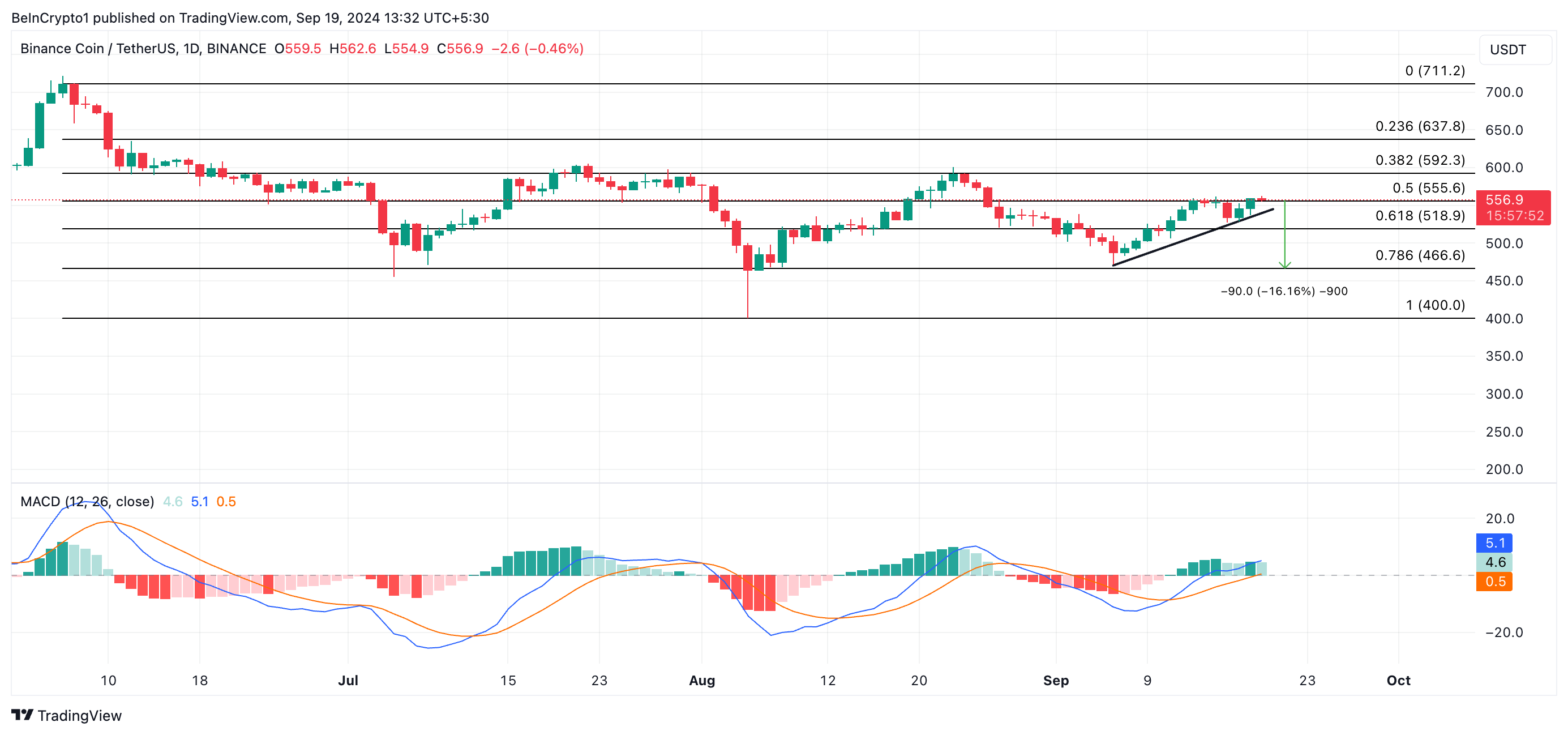
Task: Click the red 556.9 current price tag
Action: (x=1513, y=207)
